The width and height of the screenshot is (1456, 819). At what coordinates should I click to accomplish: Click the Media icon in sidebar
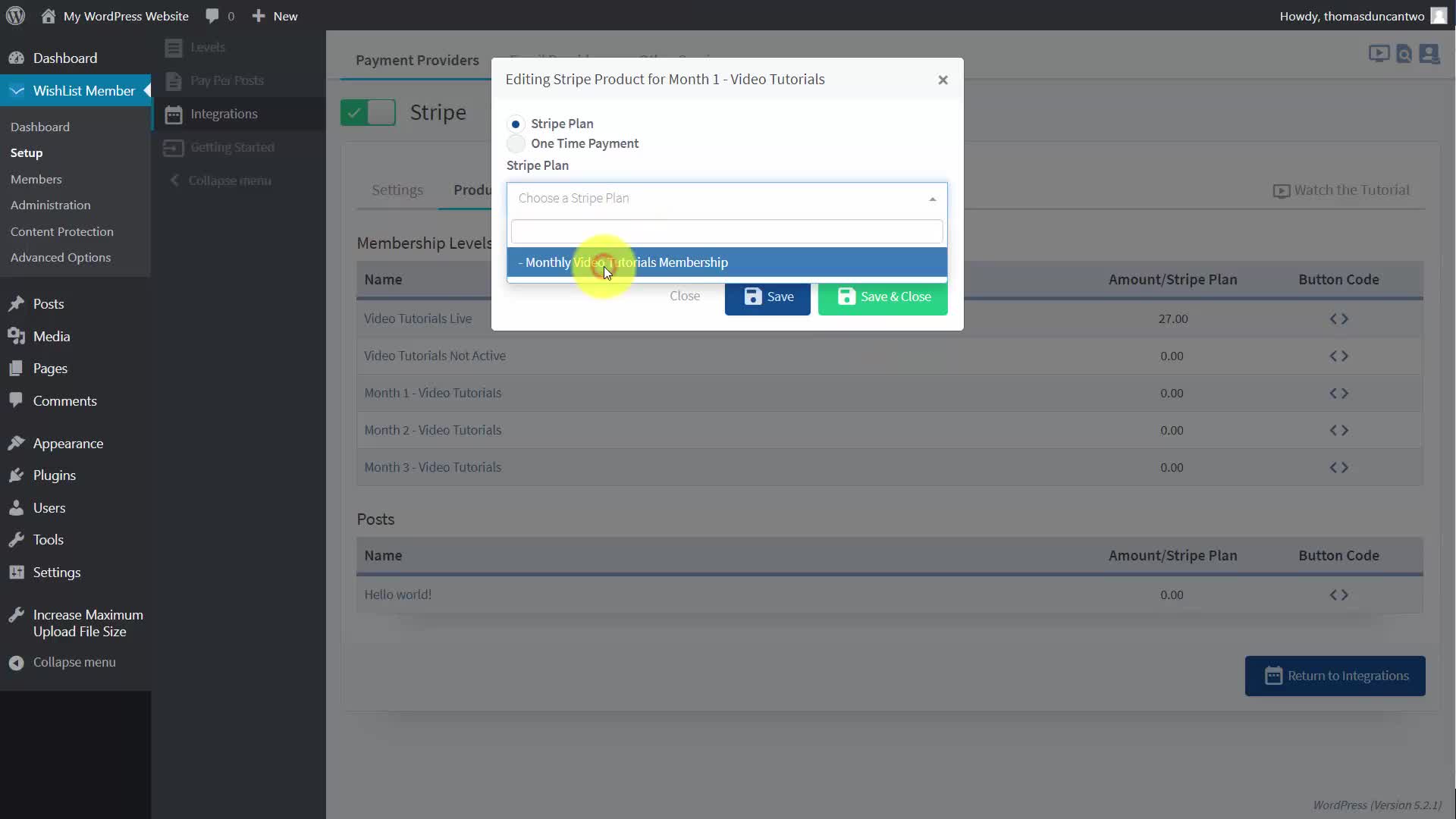click(x=16, y=337)
